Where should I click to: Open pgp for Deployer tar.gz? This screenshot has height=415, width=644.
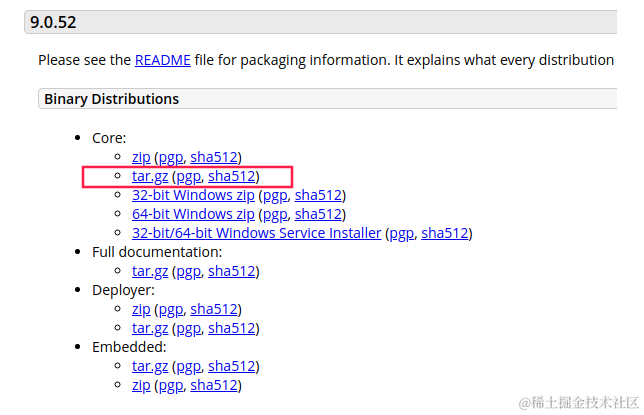189,329
